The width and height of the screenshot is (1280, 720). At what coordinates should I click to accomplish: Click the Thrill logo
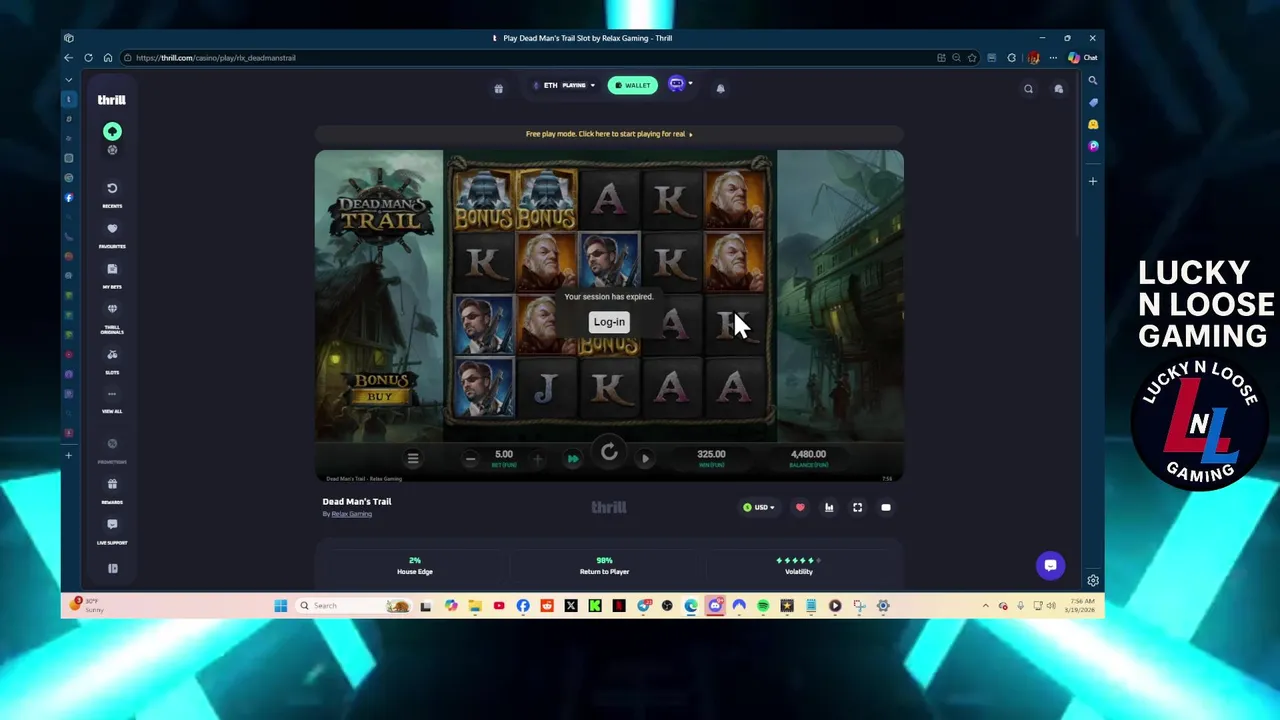111,100
